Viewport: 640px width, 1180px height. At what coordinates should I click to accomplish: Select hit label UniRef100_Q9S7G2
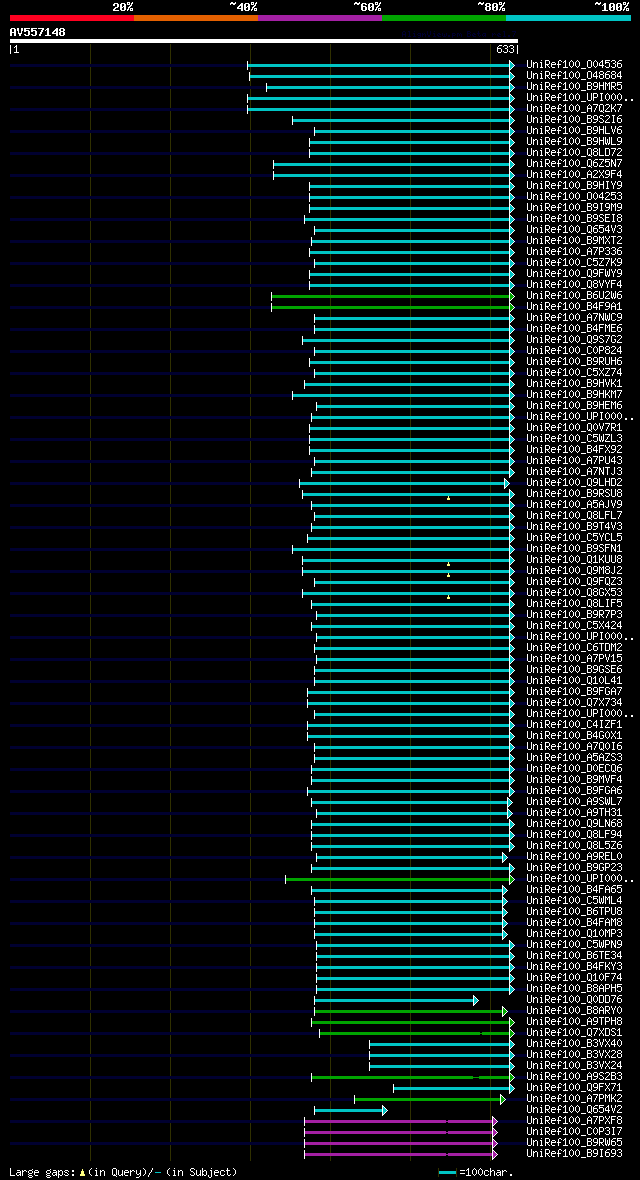pyautogui.click(x=574, y=340)
